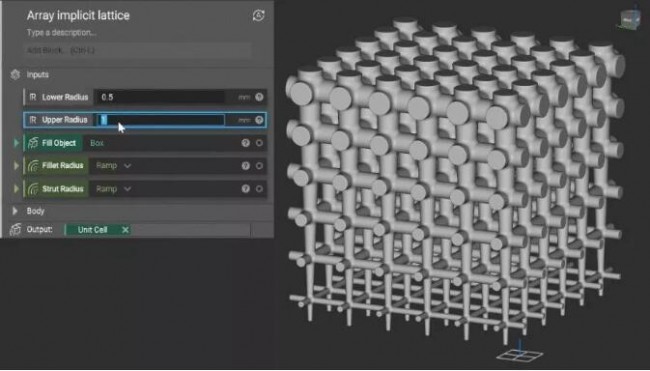Click the help icon for Lower Radius
Image resolution: width=650 pixels, height=371 pixels.
click(259, 97)
